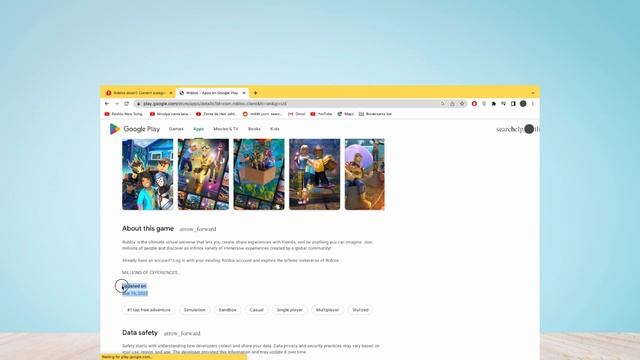Image resolution: width=640 pixels, height=360 pixels.
Task: Open a new browser tab
Action: pos(256,93)
